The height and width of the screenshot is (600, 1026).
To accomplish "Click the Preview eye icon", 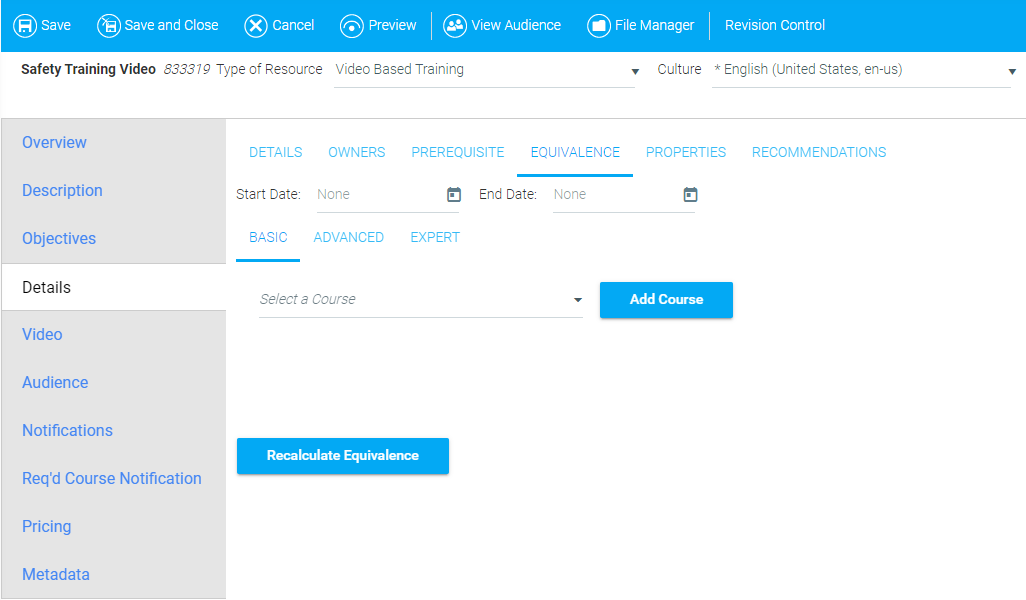I will tap(351, 26).
